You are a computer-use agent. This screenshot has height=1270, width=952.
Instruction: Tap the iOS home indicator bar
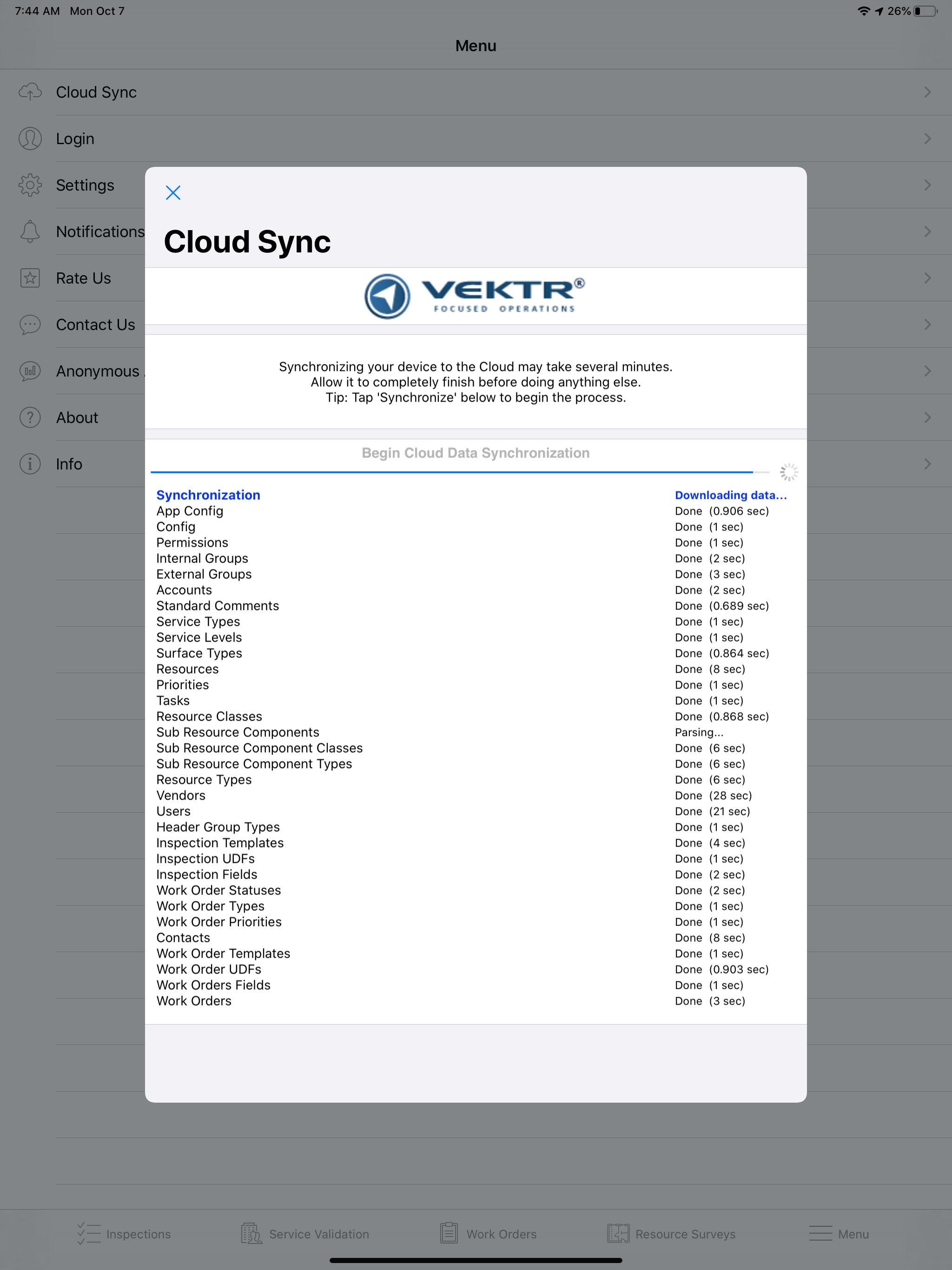(x=476, y=1260)
